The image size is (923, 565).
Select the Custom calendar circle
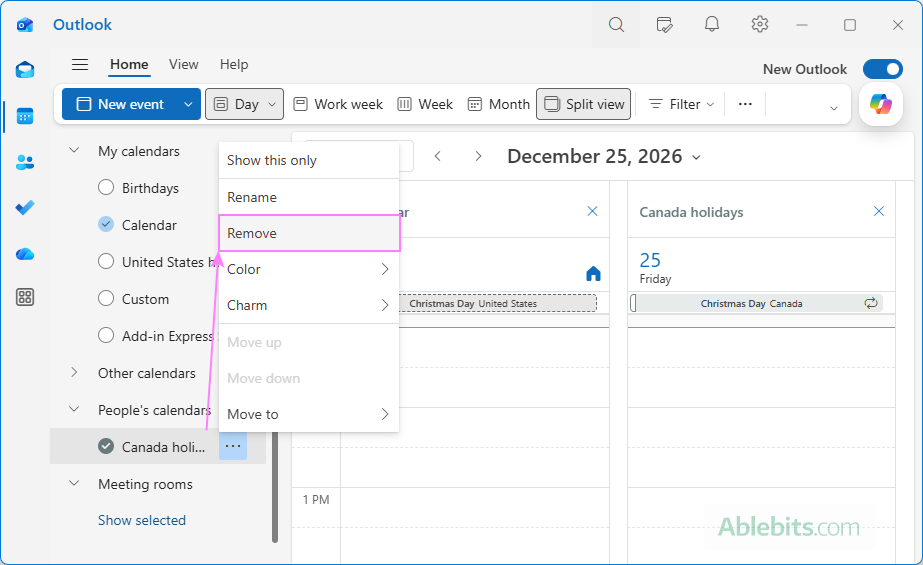click(x=106, y=298)
